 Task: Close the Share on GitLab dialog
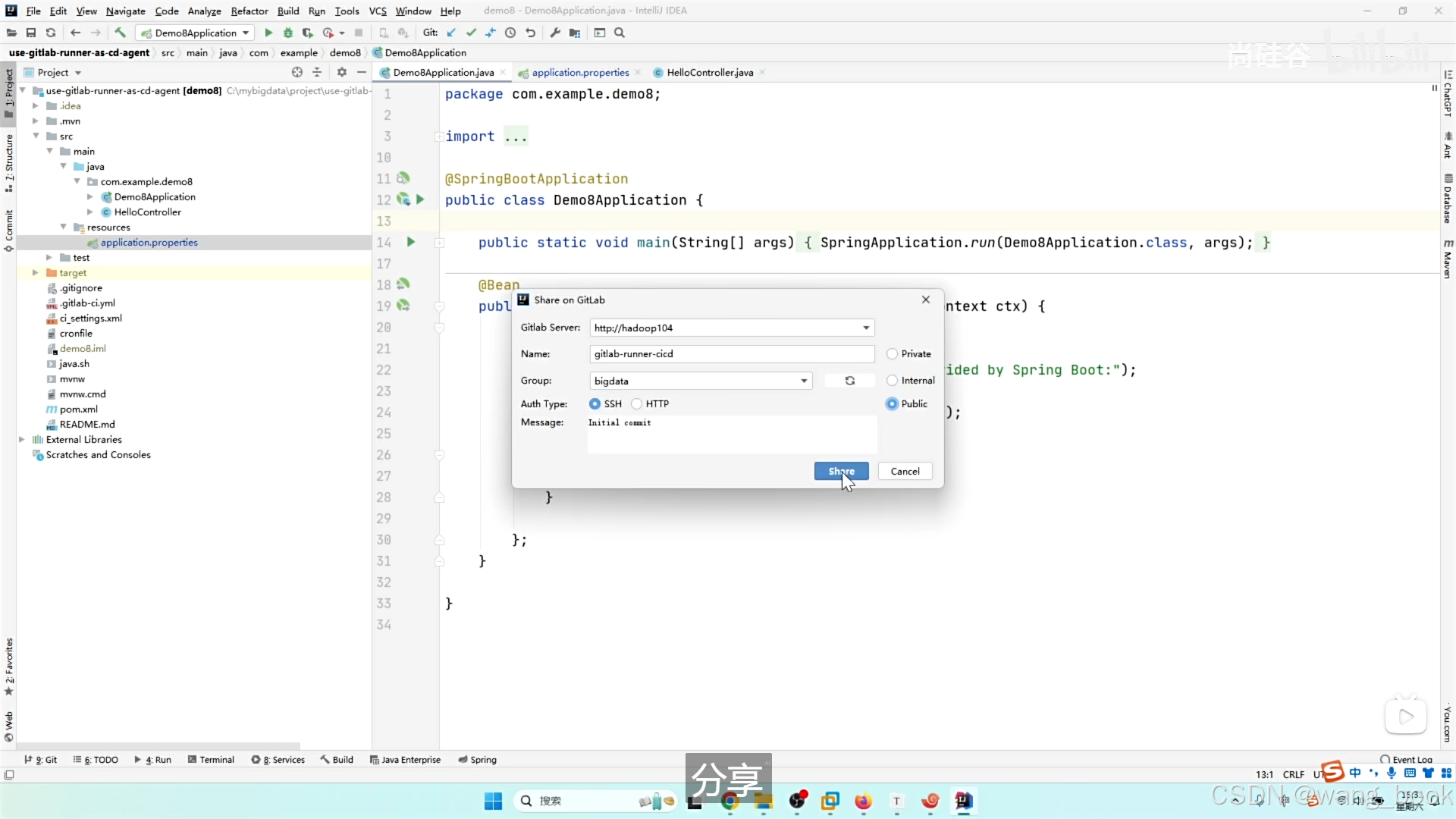pos(926,300)
